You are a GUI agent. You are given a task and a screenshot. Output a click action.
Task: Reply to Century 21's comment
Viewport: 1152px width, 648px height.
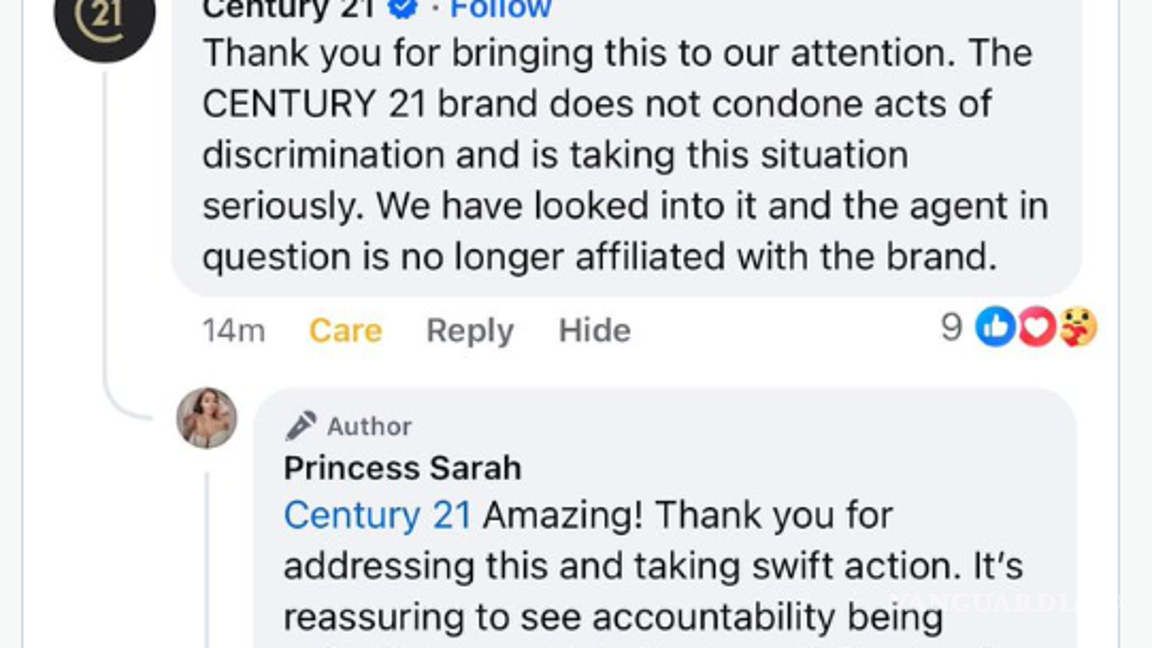pos(469,330)
